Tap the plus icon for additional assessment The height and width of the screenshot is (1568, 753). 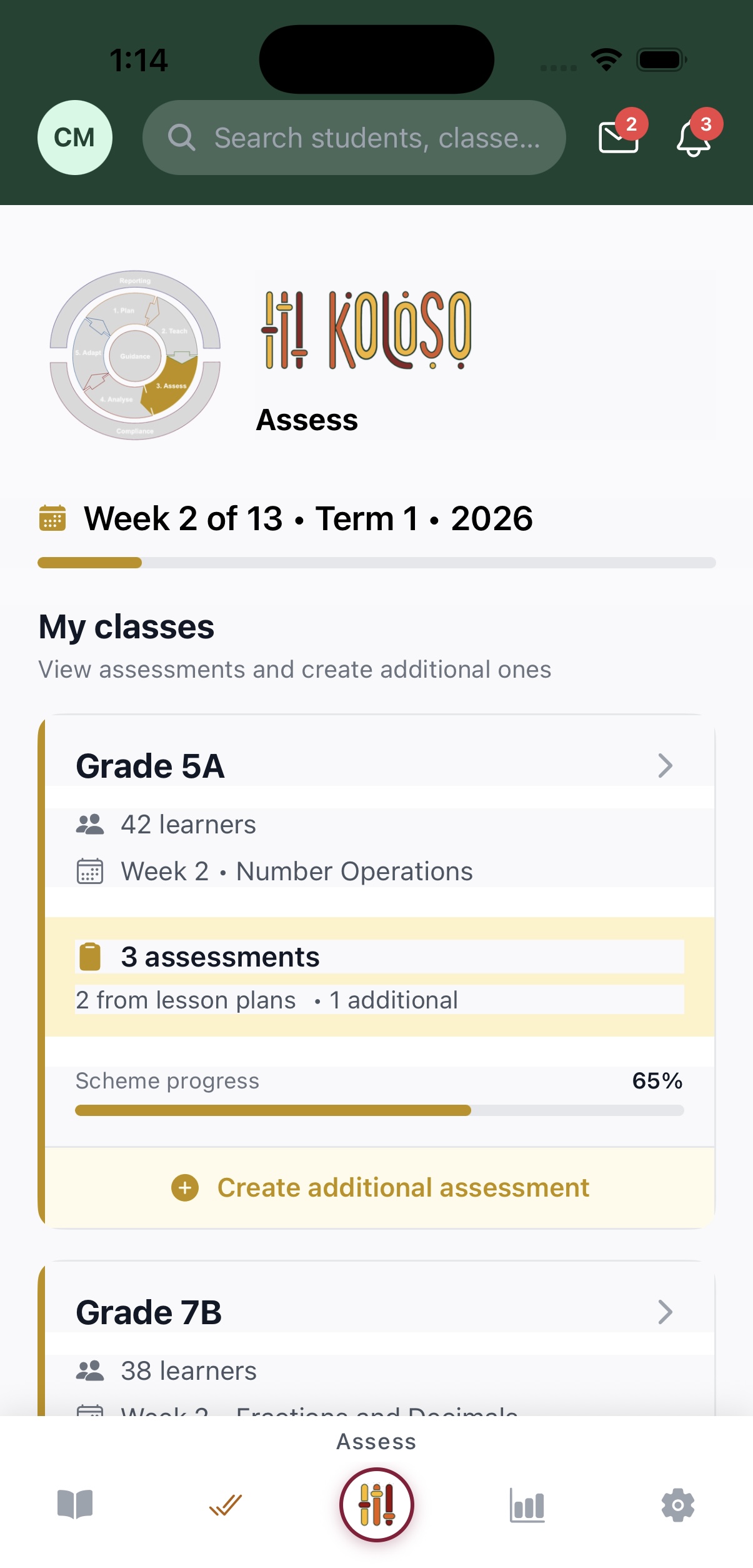pyautogui.click(x=185, y=1187)
